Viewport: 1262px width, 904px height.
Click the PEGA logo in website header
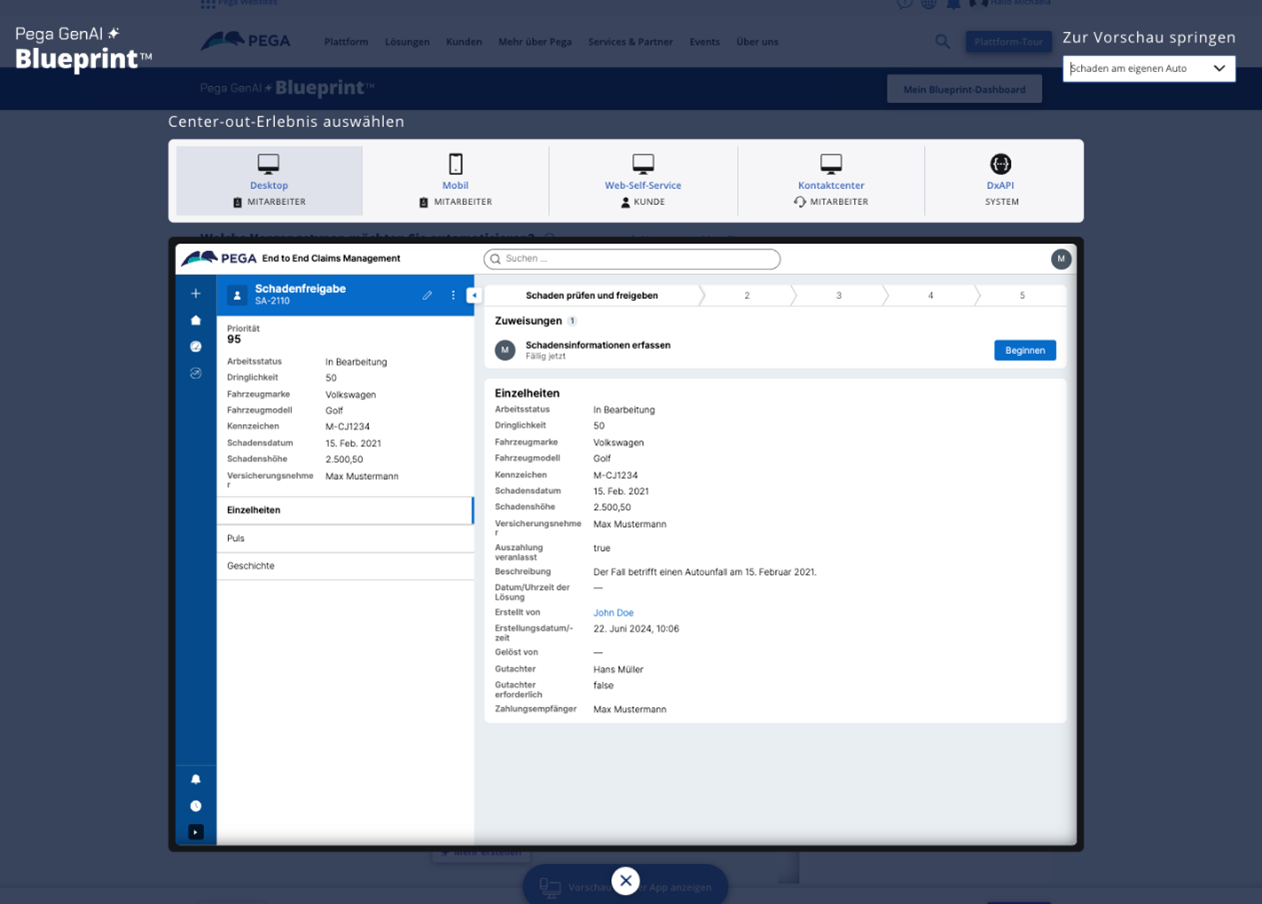pyautogui.click(x=246, y=41)
